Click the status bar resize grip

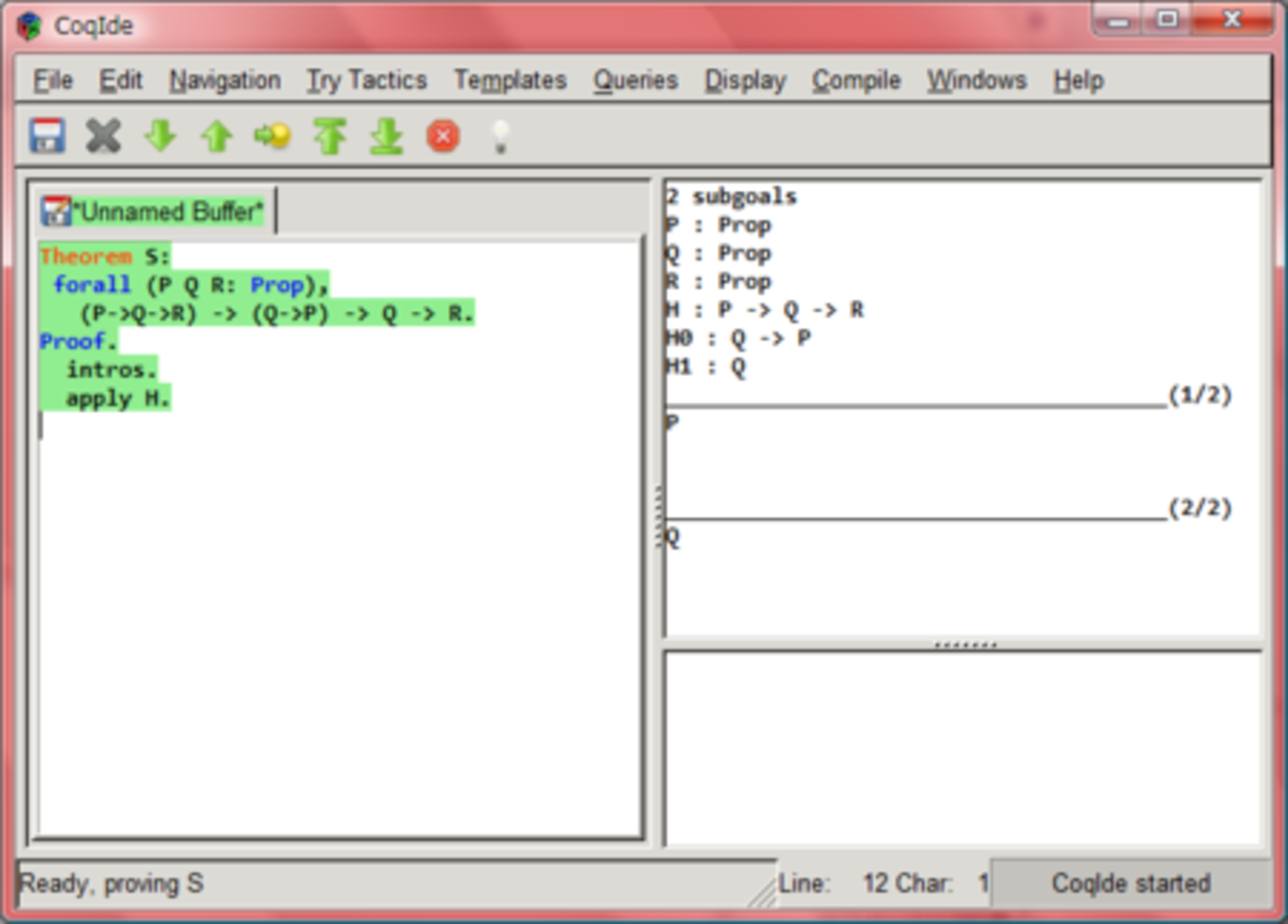pos(762,893)
